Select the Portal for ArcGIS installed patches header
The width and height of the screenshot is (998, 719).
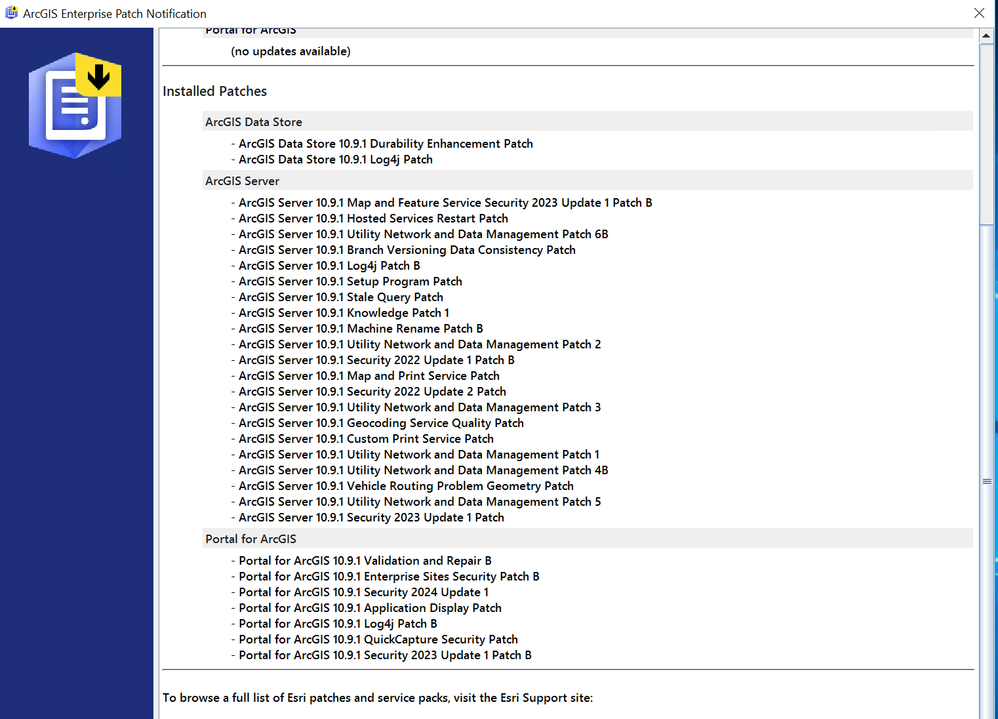[x=587, y=539]
